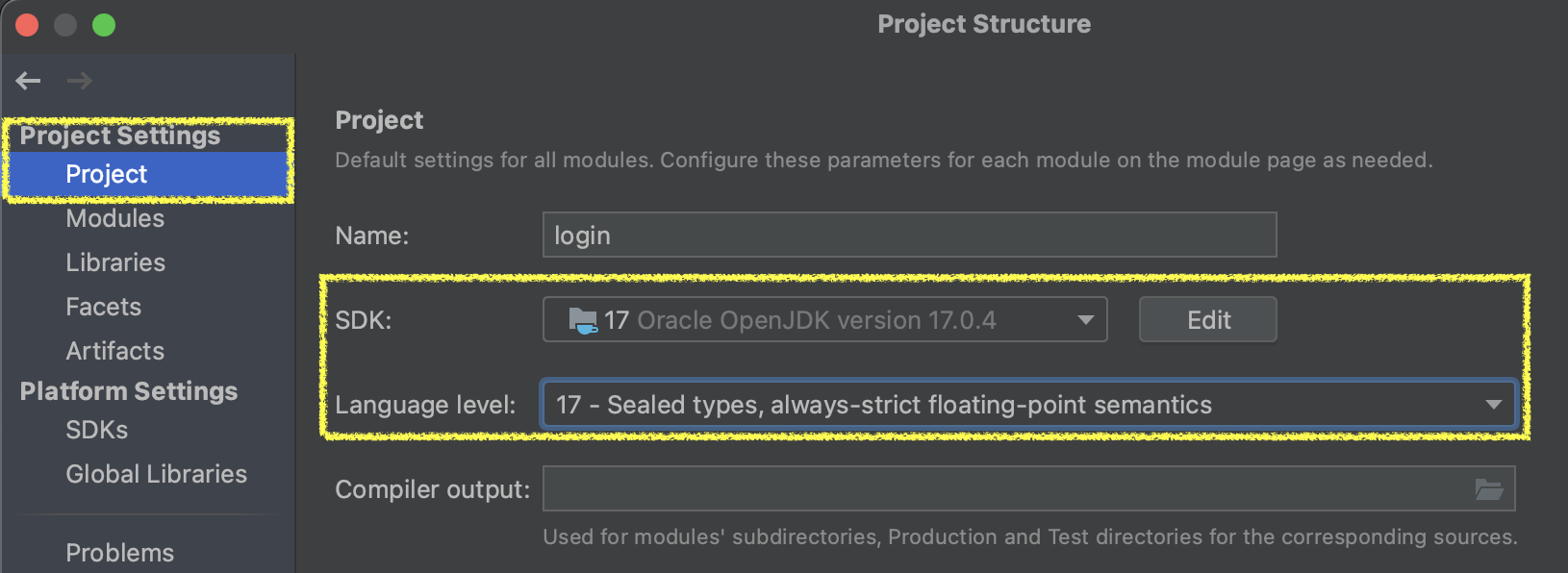Viewport: 1568px width, 573px height.
Task: Open the Modules settings page
Action: tap(114, 218)
